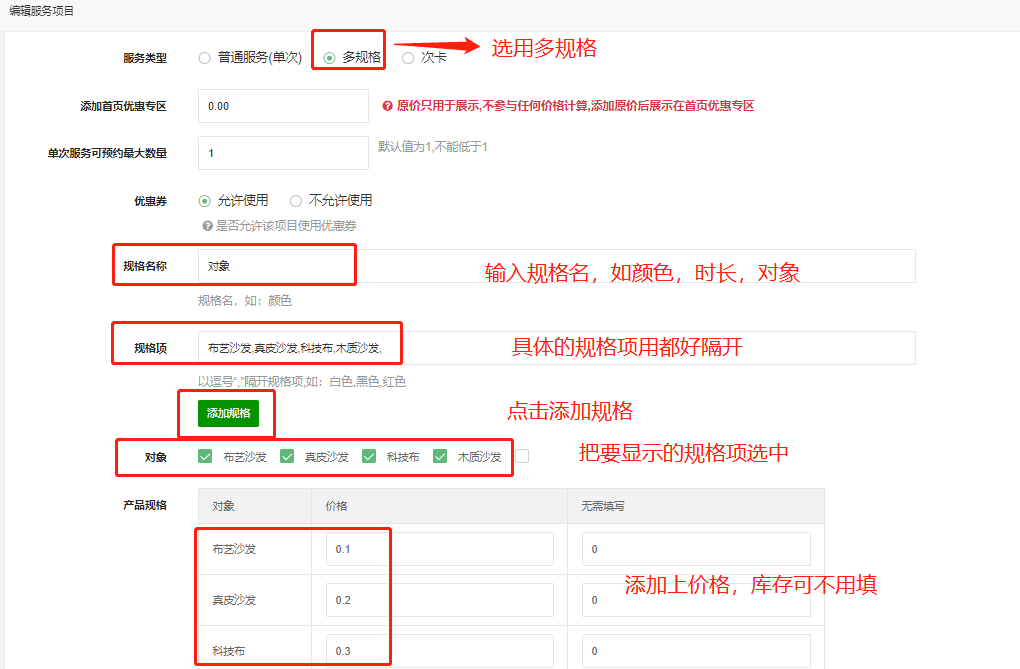Viewport: 1020px width, 669px height.
Task: Select 多规格 service type radio
Action: [330, 58]
